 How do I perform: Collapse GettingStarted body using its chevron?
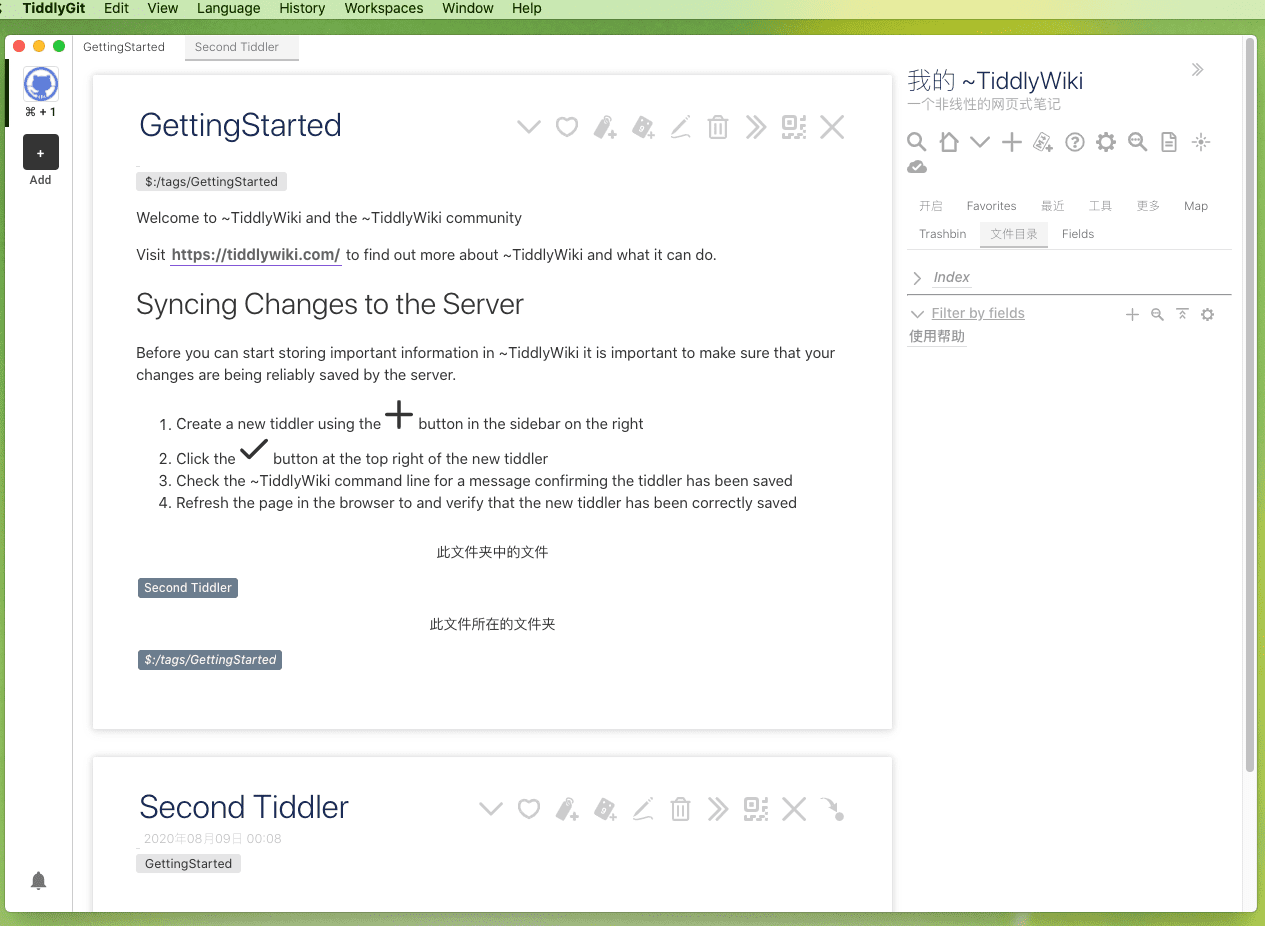529,127
